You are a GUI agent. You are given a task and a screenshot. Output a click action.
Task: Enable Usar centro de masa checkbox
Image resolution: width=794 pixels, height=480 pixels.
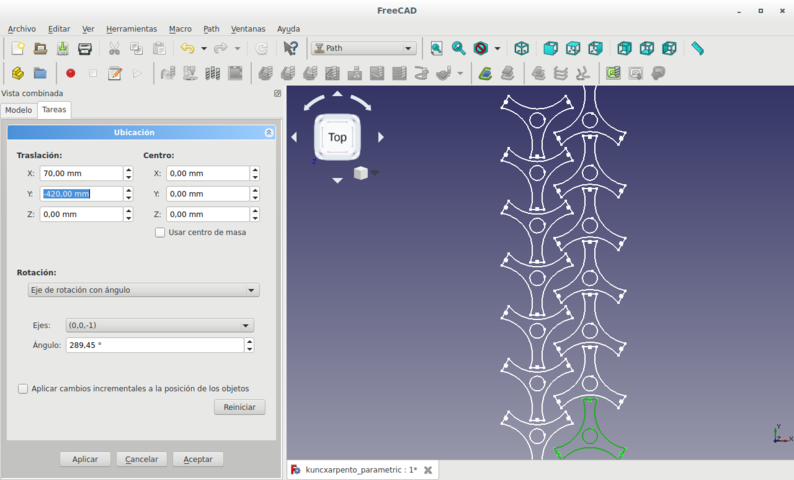(160, 232)
